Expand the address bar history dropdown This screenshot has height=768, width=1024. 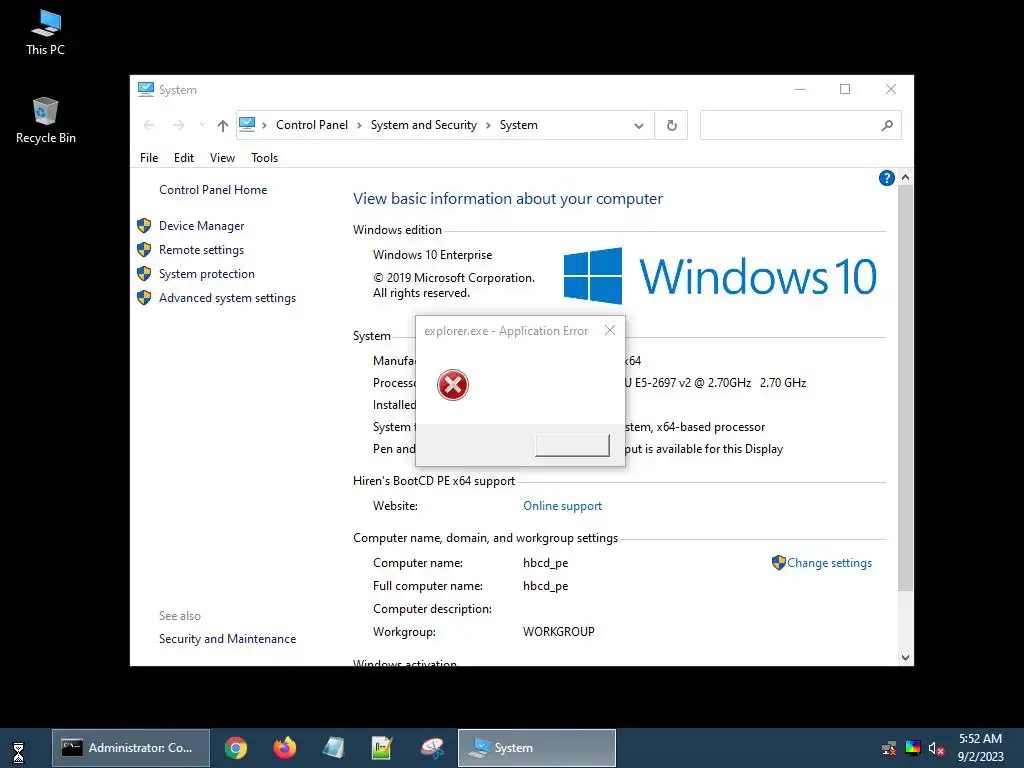click(639, 126)
